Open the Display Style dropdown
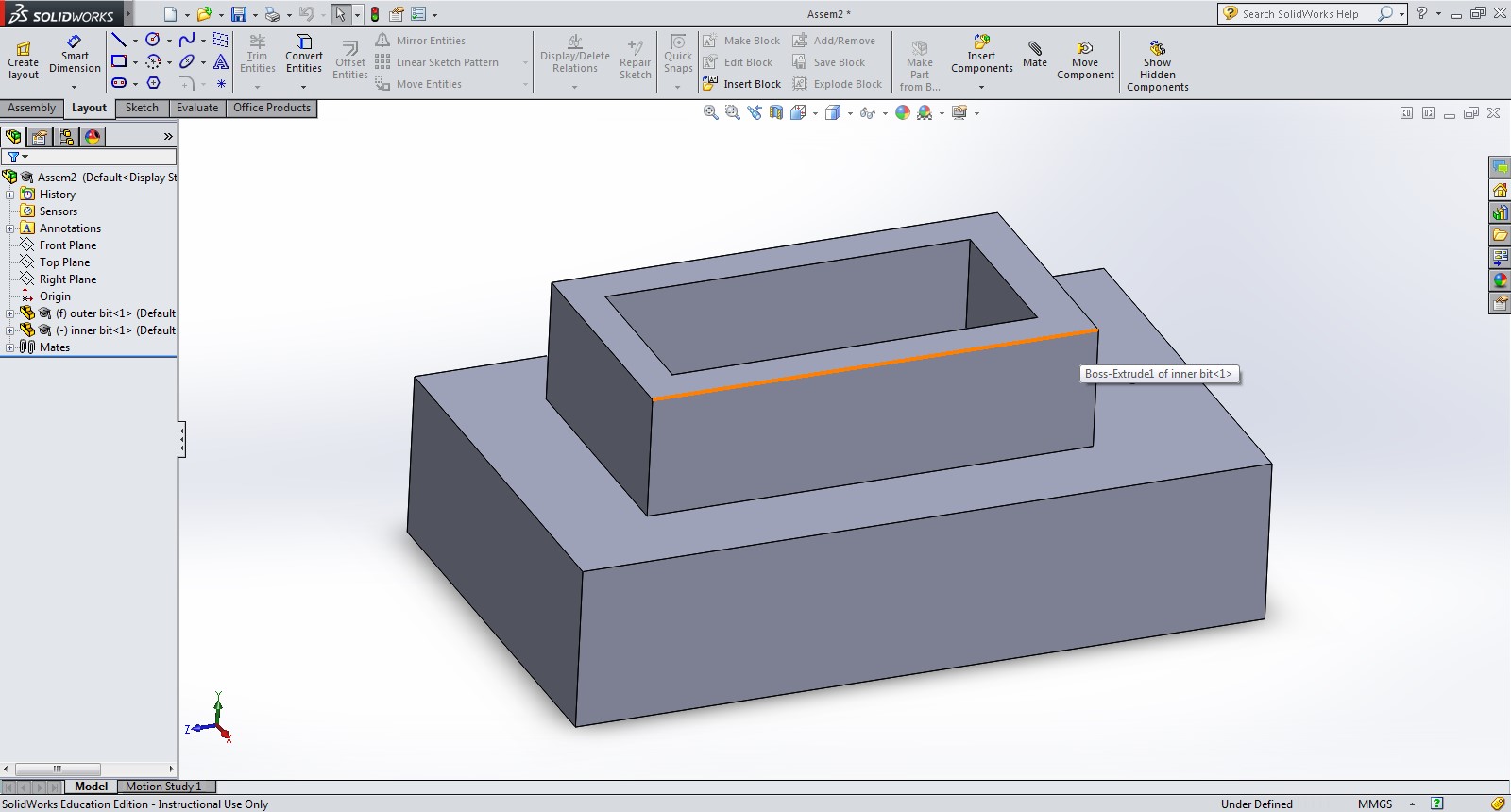The width and height of the screenshot is (1511, 812). [x=850, y=113]
